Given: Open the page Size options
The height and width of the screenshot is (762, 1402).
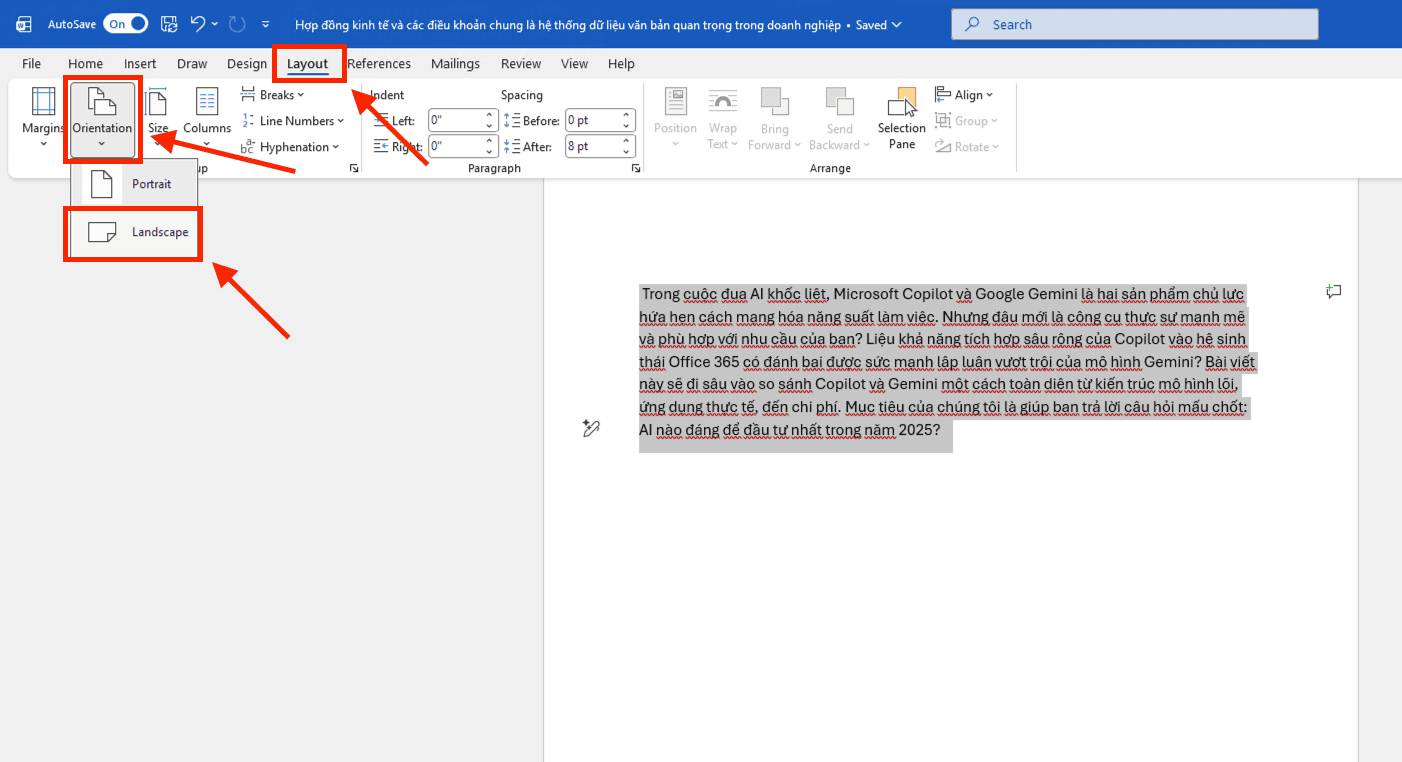Looking at the screenshot, I should point(158,118).
